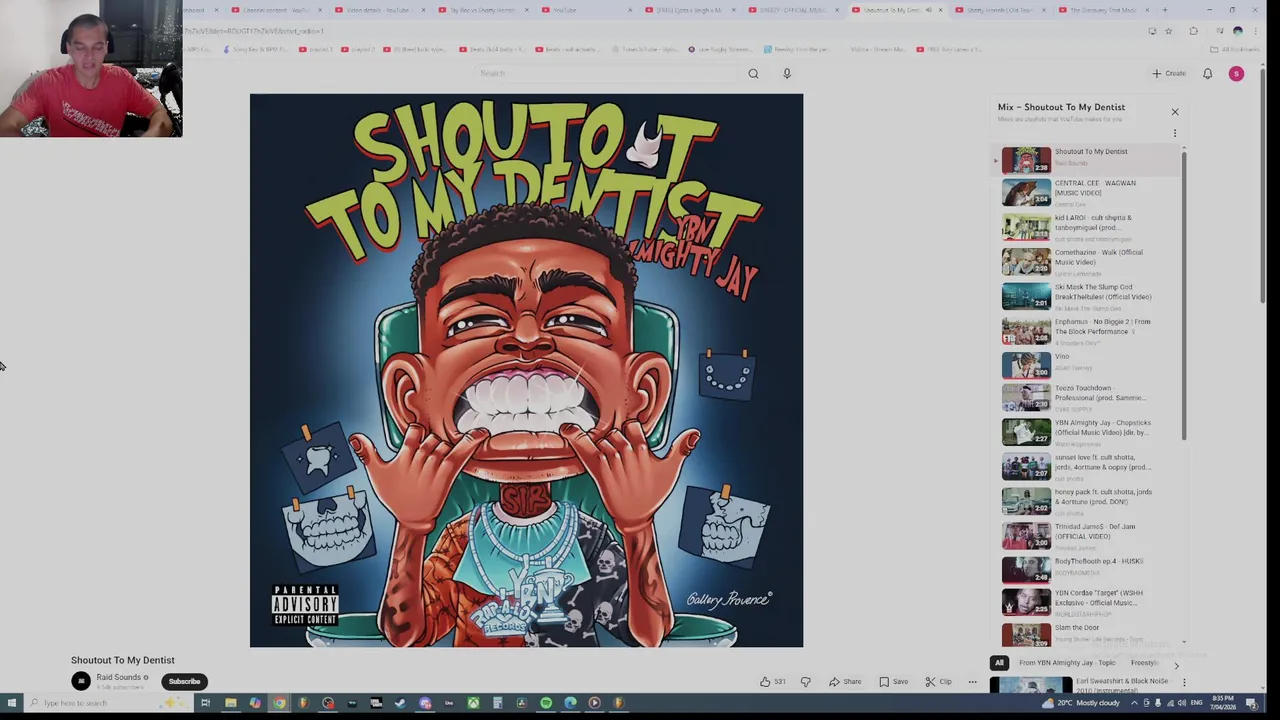Open the notifications bell
The width and height of the screenshot is (1280, 720).
pos(1207,73)
